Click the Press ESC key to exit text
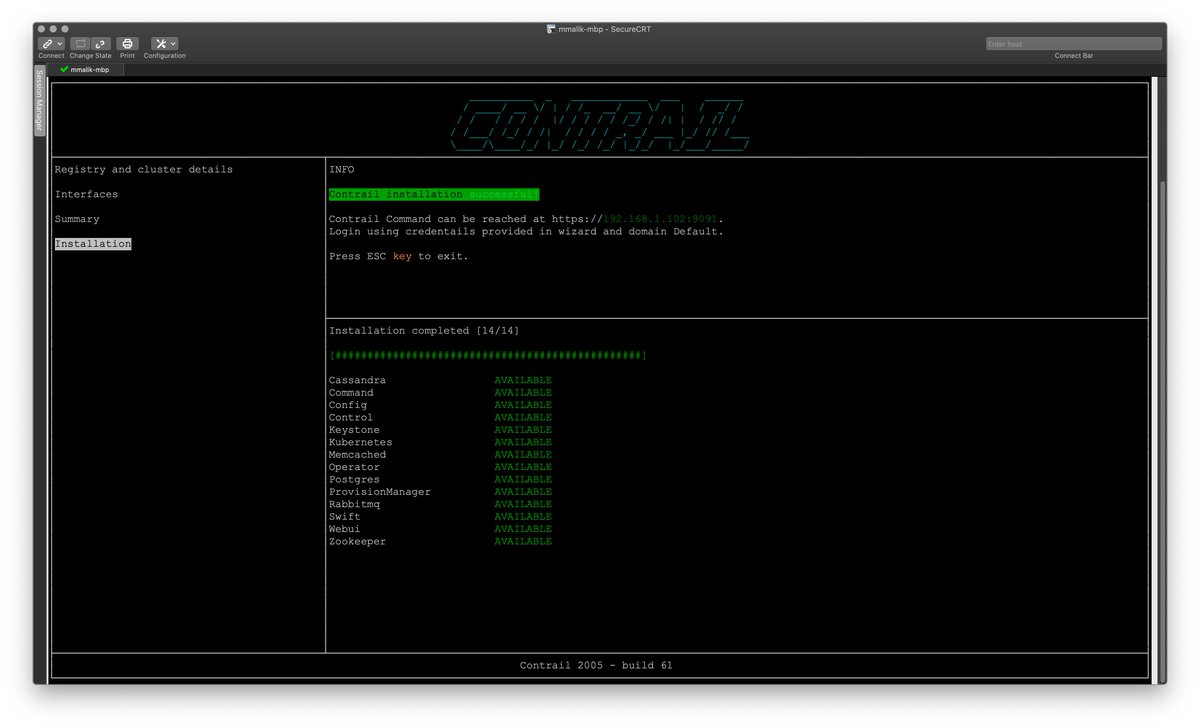 399,257
